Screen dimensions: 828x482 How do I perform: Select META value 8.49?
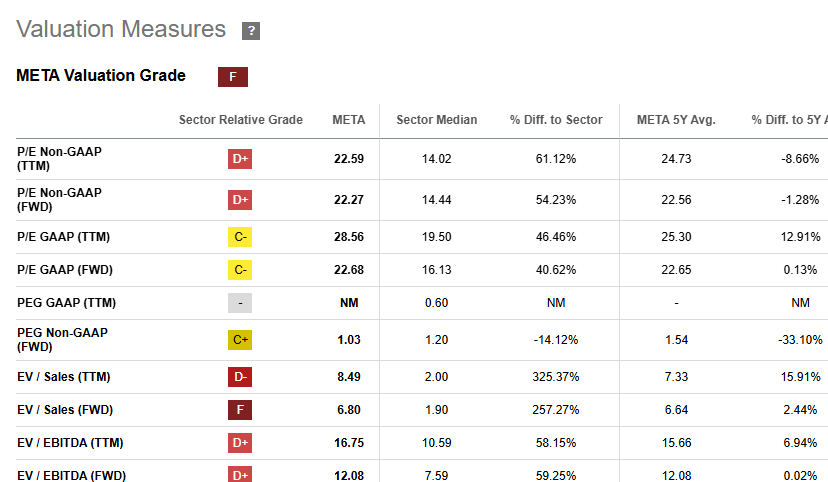pos(349,377)
